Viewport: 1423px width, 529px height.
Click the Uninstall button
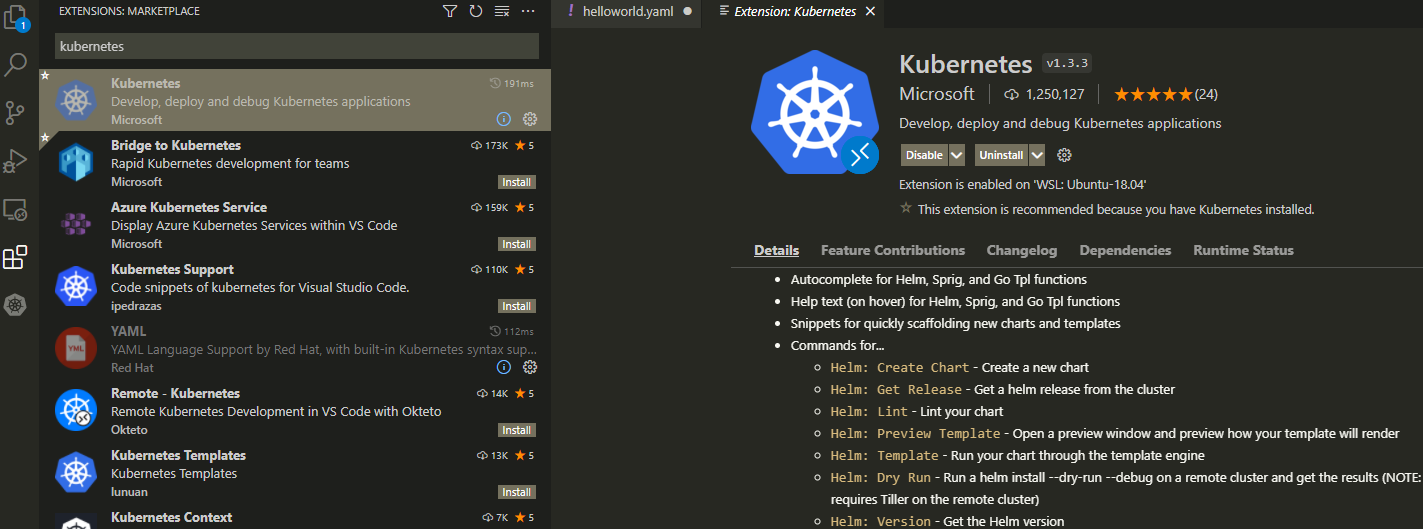coord(1001,155)
